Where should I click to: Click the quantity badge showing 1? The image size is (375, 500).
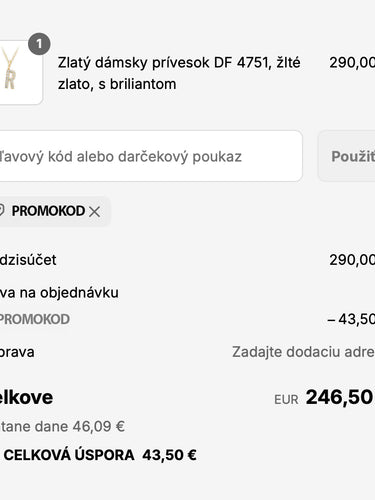click(39, 44)
